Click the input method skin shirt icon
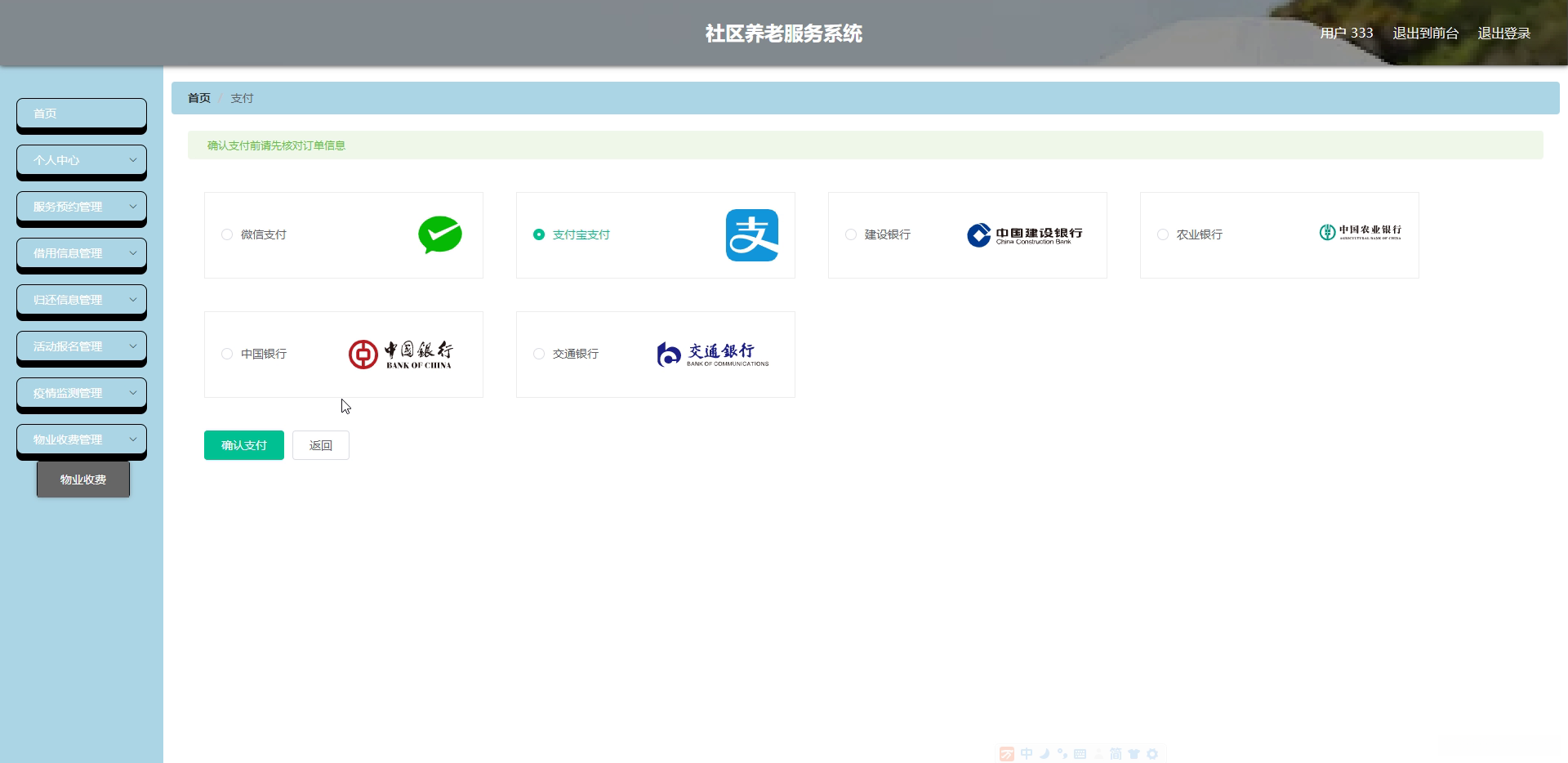 pos(1134,753)
